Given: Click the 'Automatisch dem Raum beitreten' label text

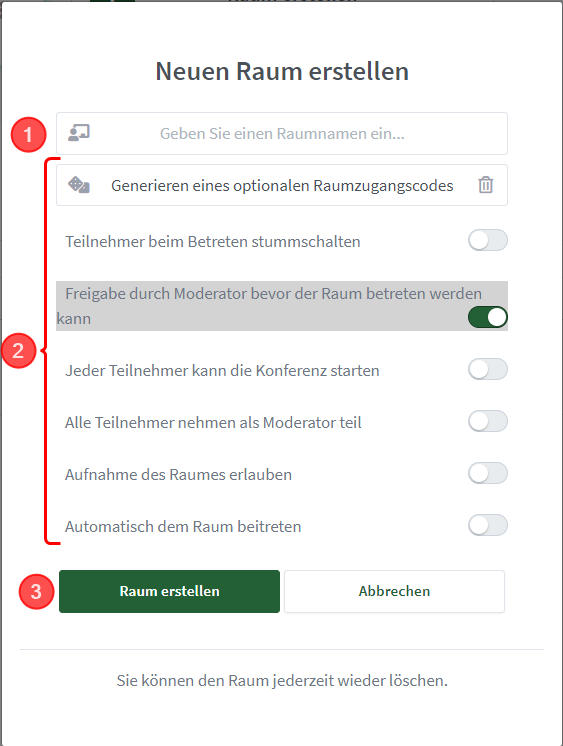Looking at the screenshot, I should click(x=183, y=527).
